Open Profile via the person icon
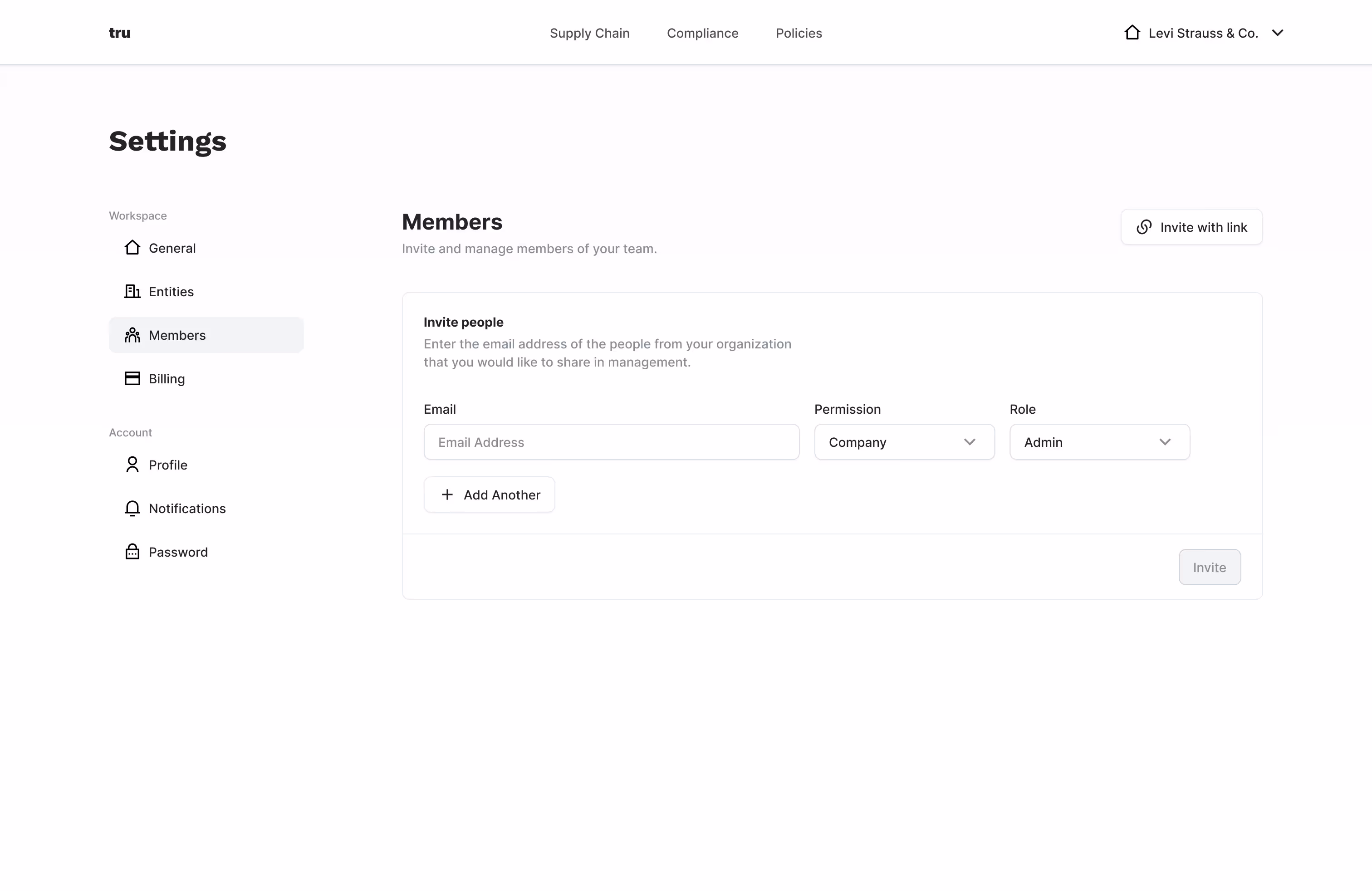This screenshot has height=891, width=1372. 132,465
